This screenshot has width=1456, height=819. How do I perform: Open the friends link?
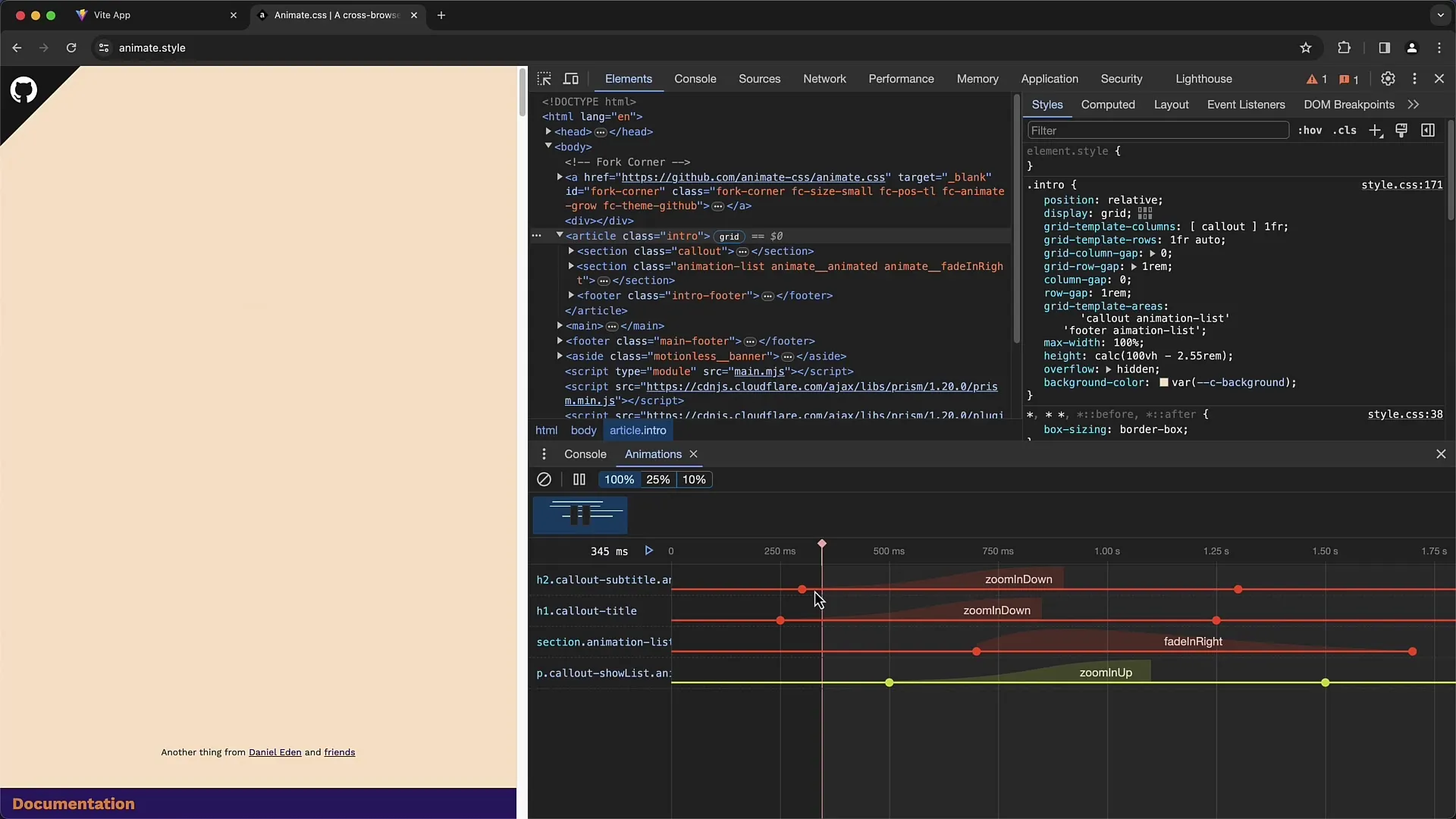[339, 752]
